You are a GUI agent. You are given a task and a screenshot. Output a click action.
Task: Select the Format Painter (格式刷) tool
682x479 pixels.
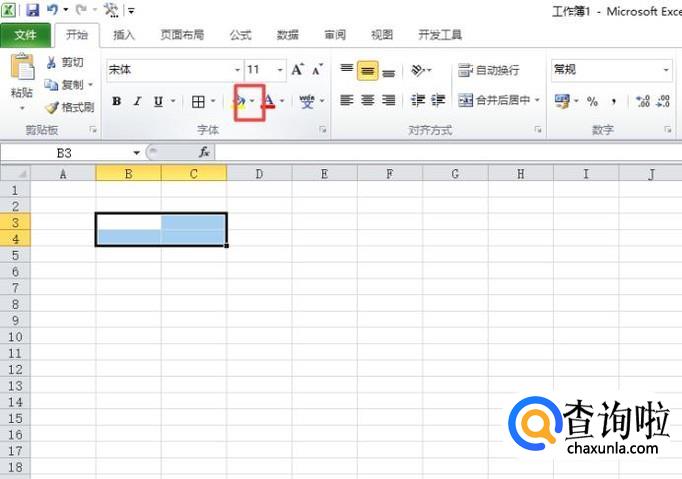click(x=69, y=107)
